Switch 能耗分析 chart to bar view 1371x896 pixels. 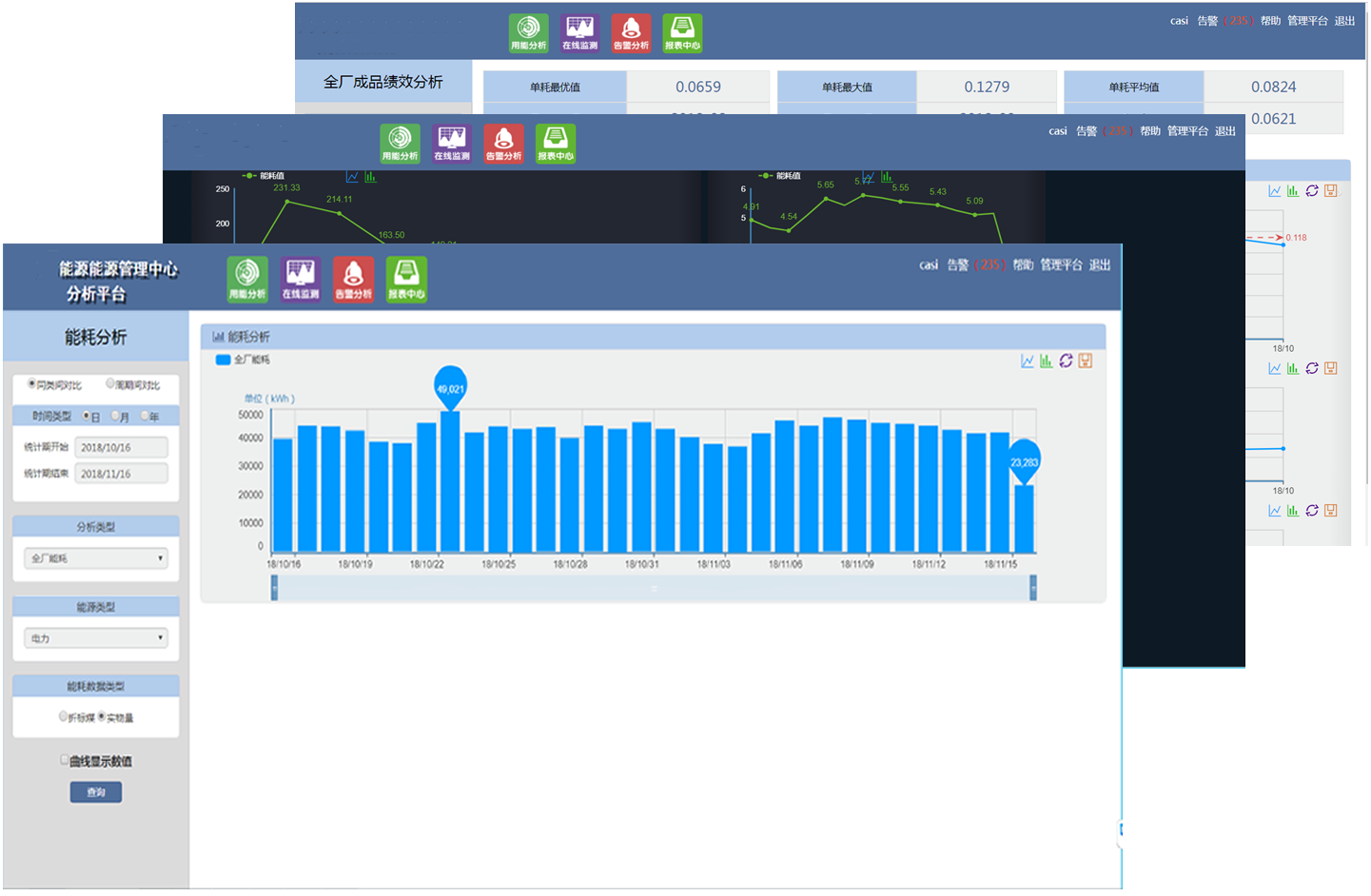coord(1047,360)
